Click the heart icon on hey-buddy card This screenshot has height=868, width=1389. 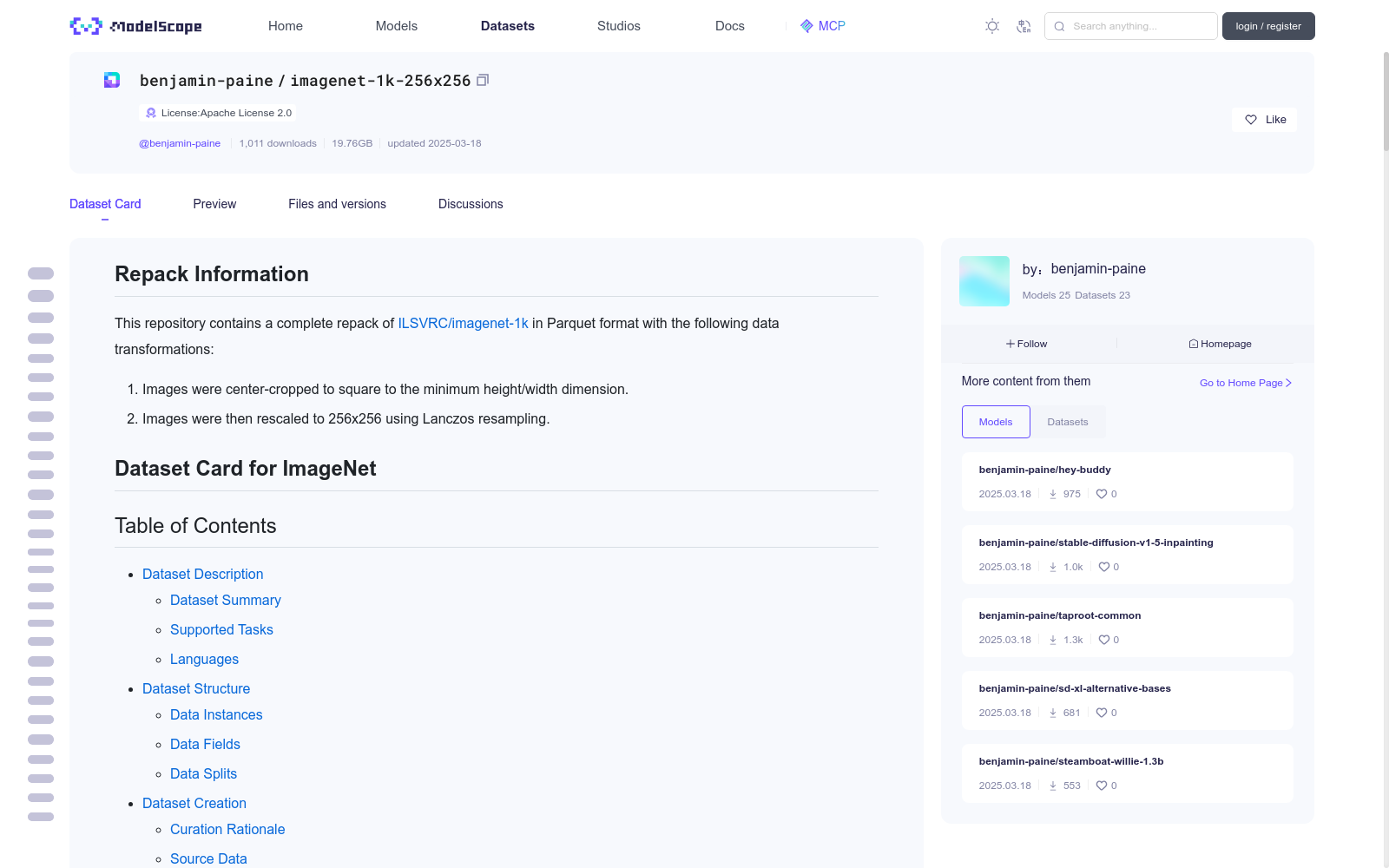[1101, 494]
